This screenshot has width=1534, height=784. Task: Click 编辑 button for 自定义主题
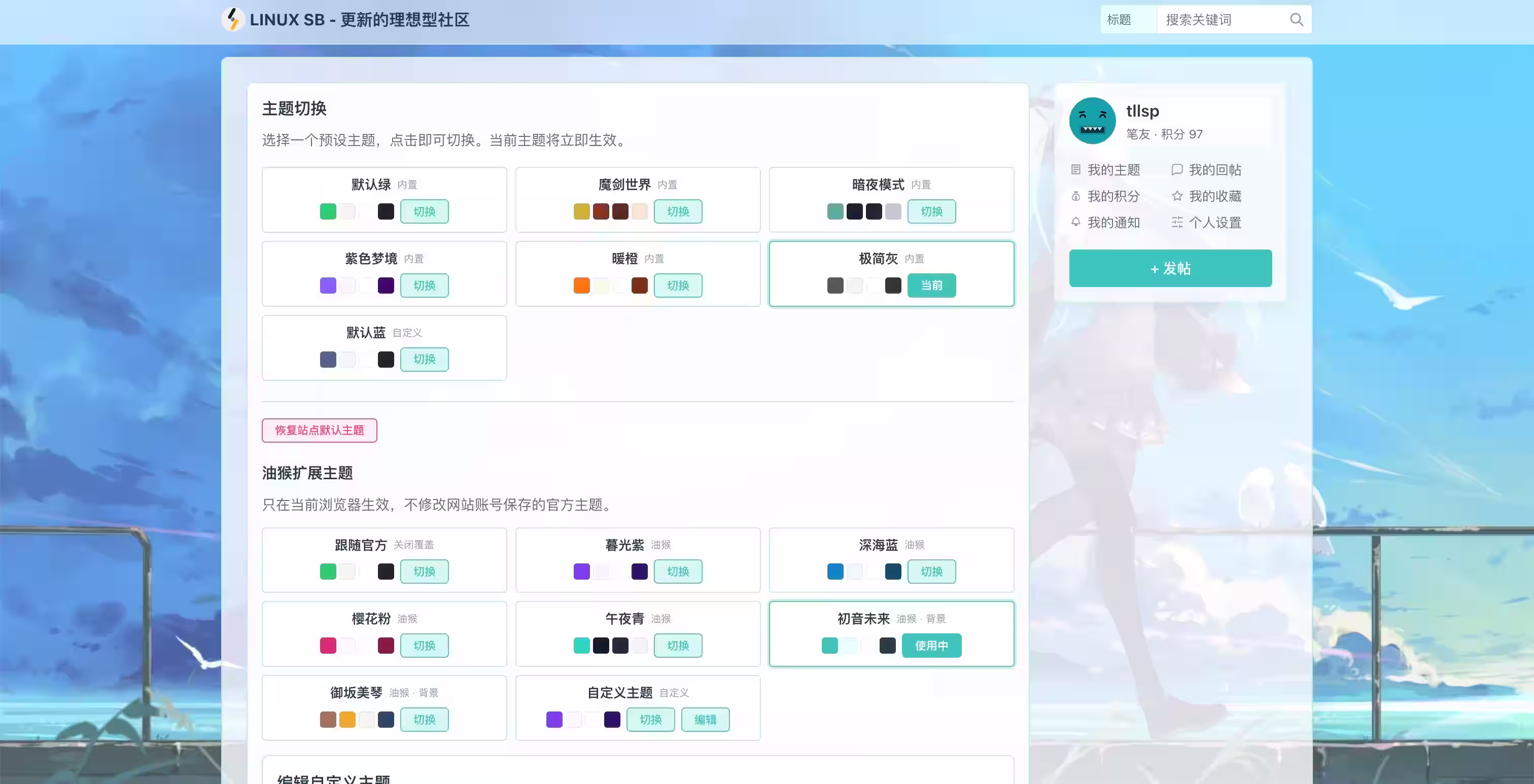[x=705, y=719]
